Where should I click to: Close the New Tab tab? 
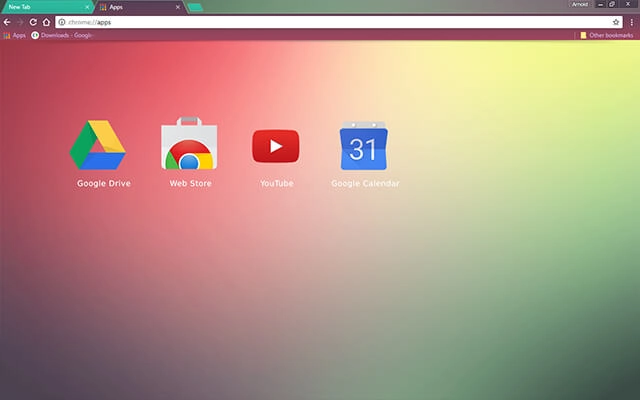tap(87, 7)
